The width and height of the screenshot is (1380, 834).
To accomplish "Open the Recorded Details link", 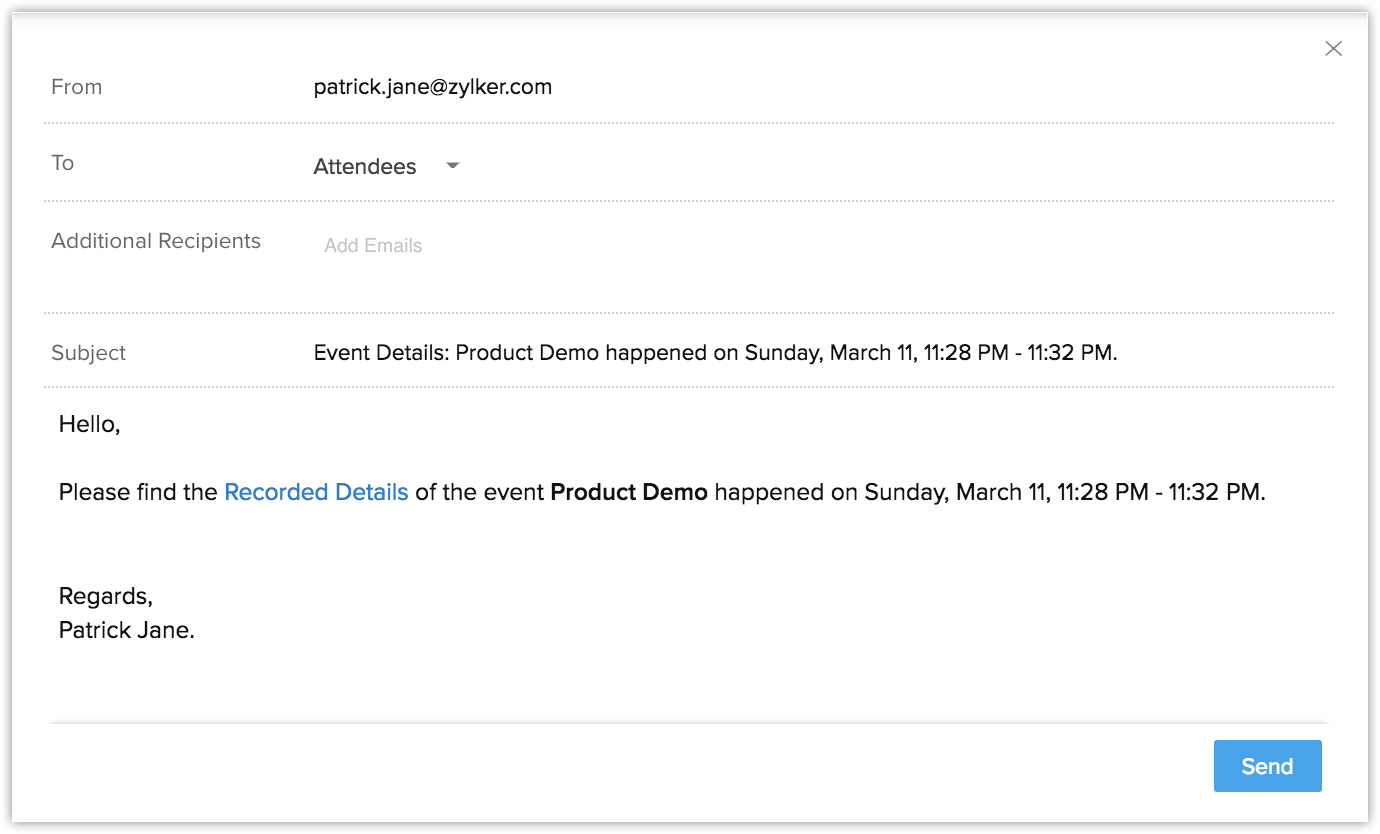I will click(x=316, y=492).
